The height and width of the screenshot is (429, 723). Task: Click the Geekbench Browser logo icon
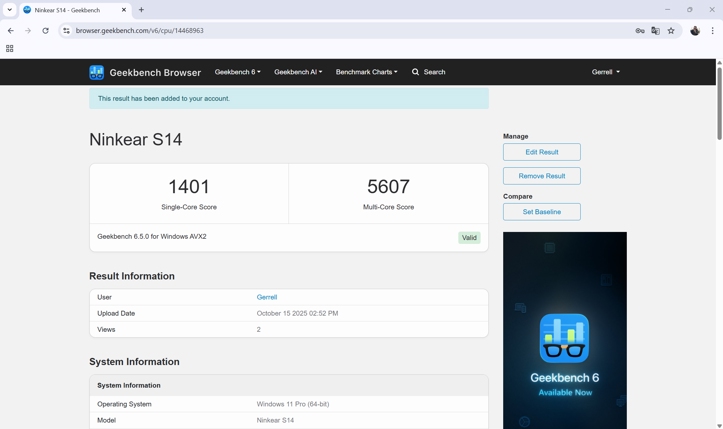pyautogui.click(x=96, y=72)
